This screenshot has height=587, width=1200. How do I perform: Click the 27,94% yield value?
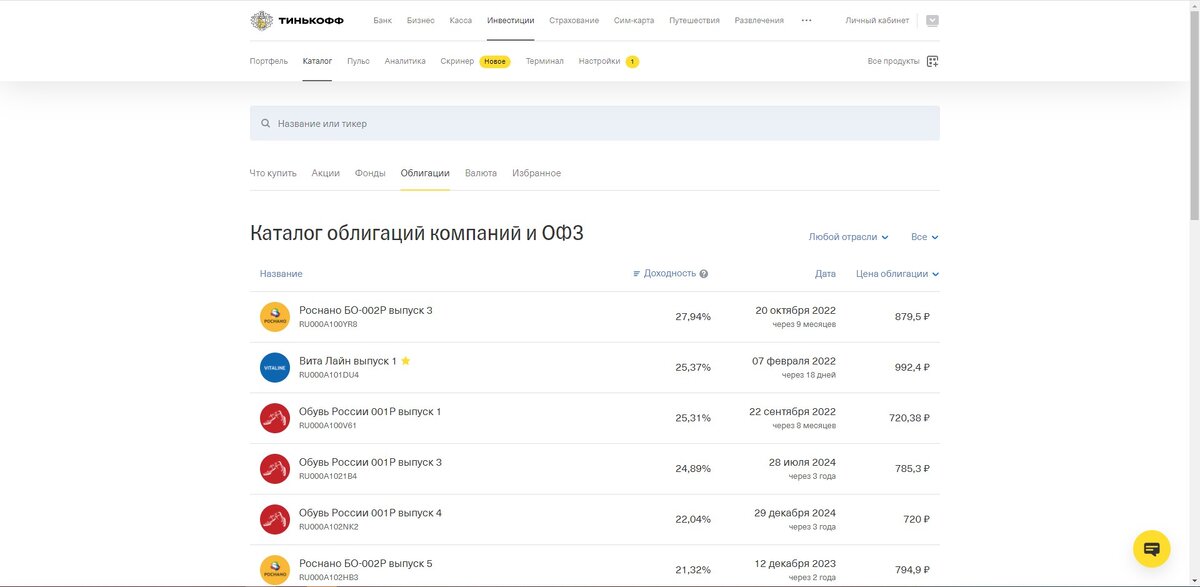click(693, 317)
